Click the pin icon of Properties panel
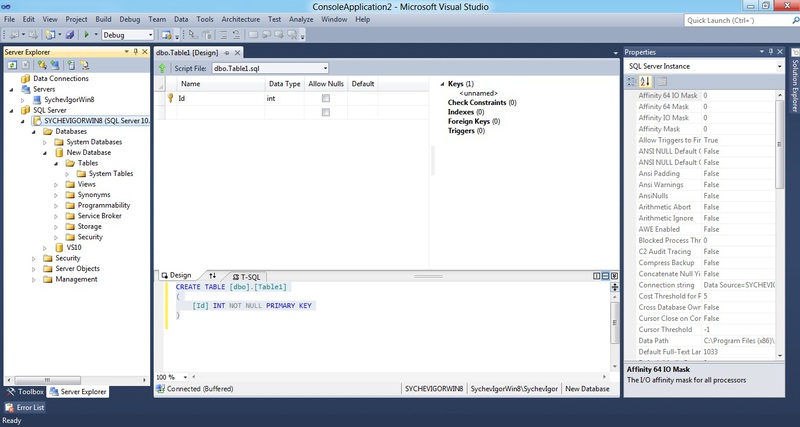Screen dimensions: 800x427 (770, 52)
